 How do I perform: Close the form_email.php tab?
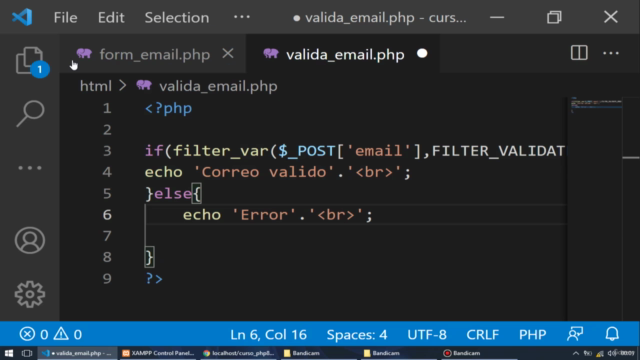tap(228, 53)
